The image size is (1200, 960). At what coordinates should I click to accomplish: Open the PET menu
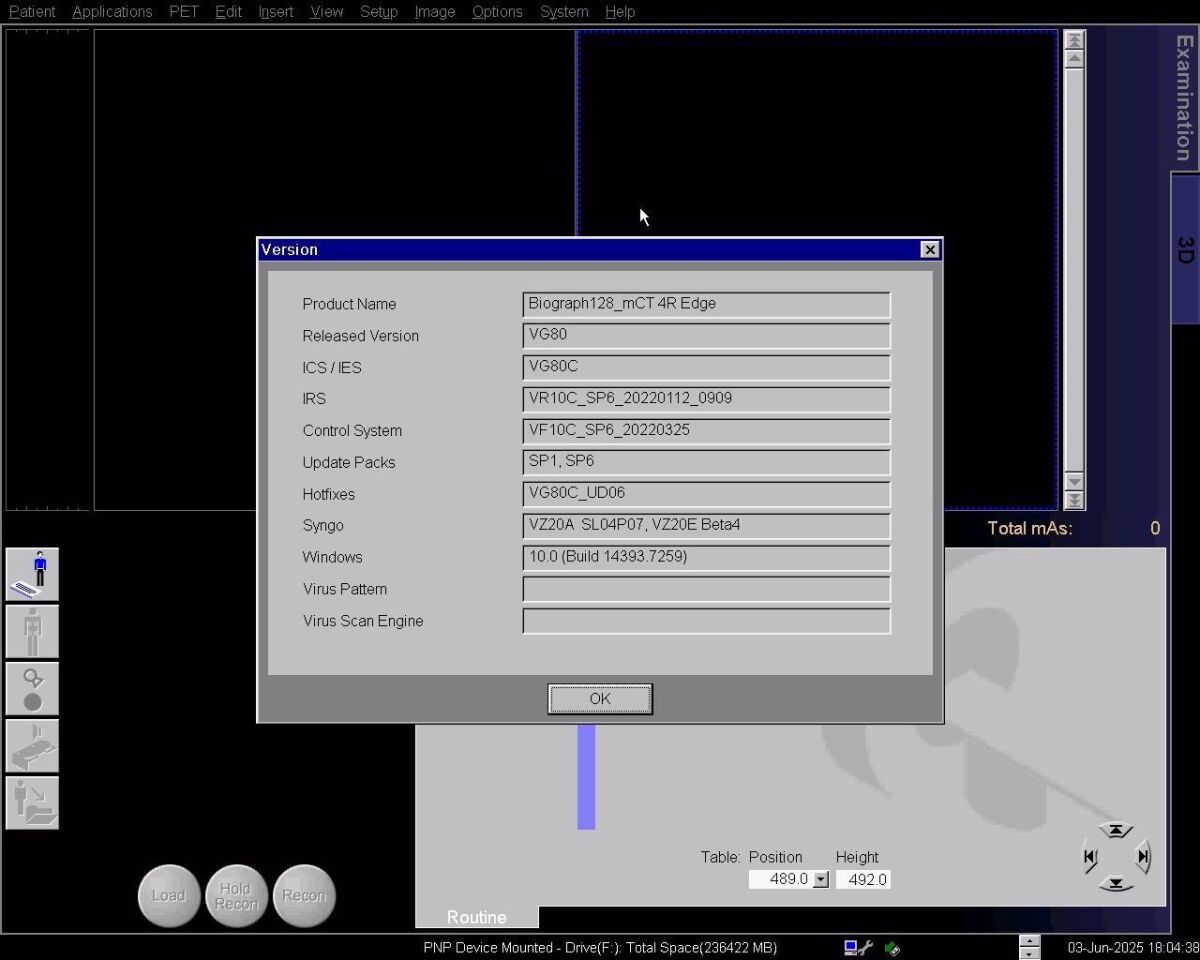coord(184,12)
